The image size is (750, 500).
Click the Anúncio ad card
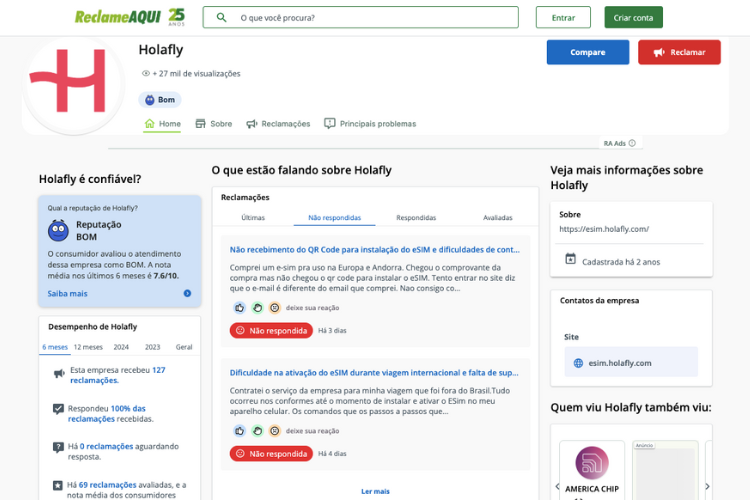tap(665, 470)
